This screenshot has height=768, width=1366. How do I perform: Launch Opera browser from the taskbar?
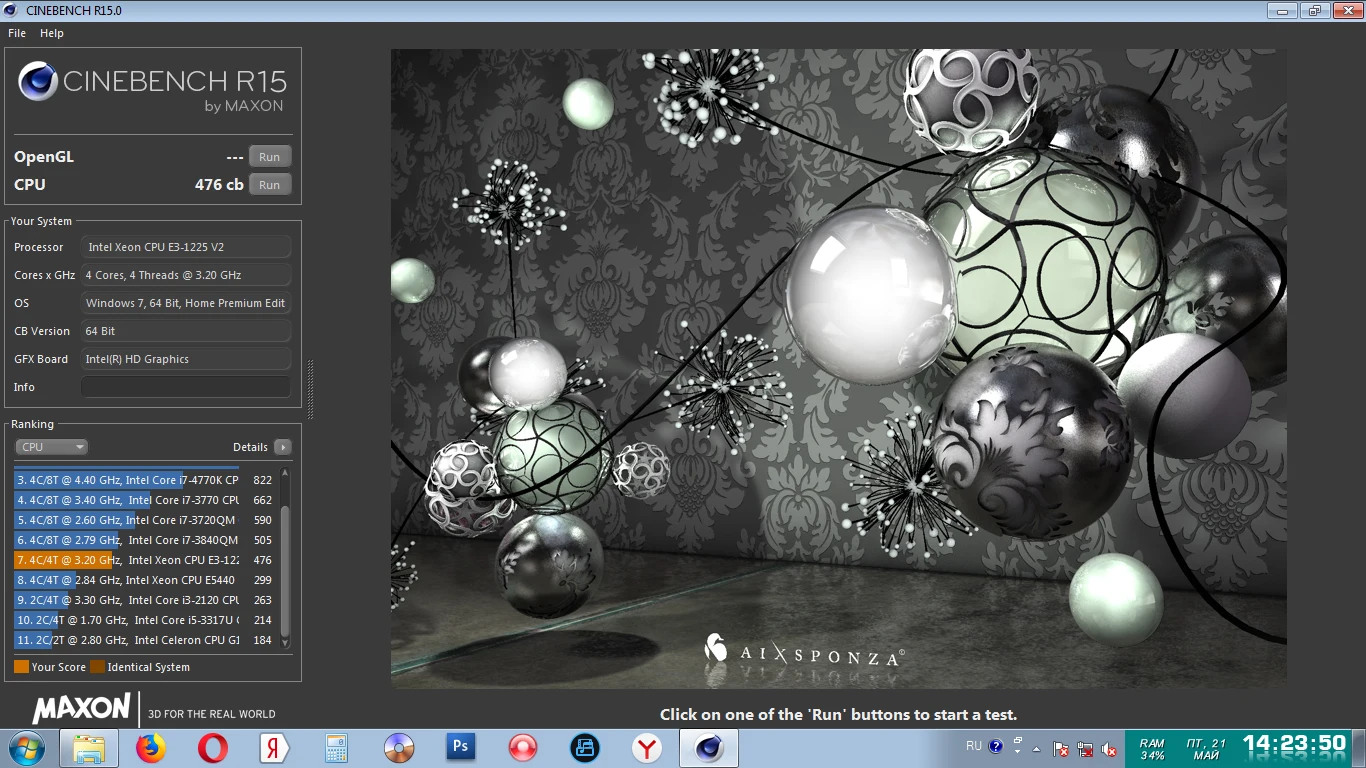click(213, 748)
